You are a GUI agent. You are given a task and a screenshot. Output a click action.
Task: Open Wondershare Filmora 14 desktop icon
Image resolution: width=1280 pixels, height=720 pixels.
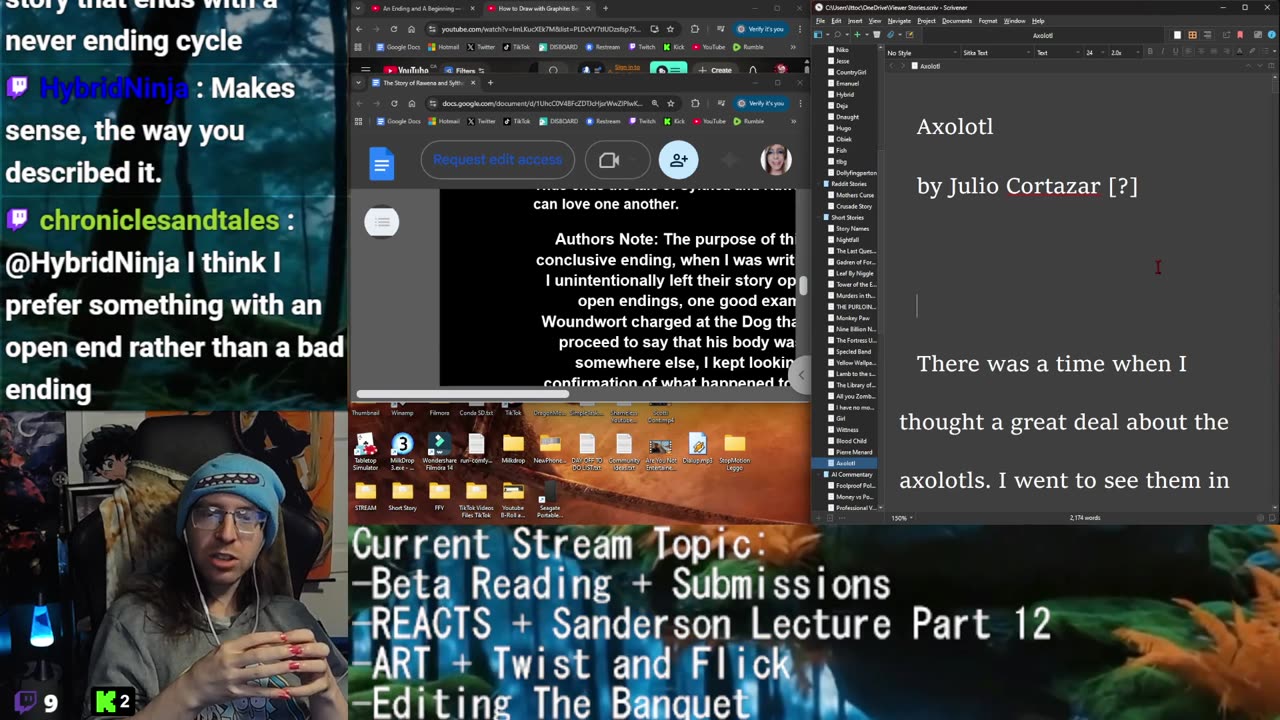pyautogui.click(x=439, y=452)
